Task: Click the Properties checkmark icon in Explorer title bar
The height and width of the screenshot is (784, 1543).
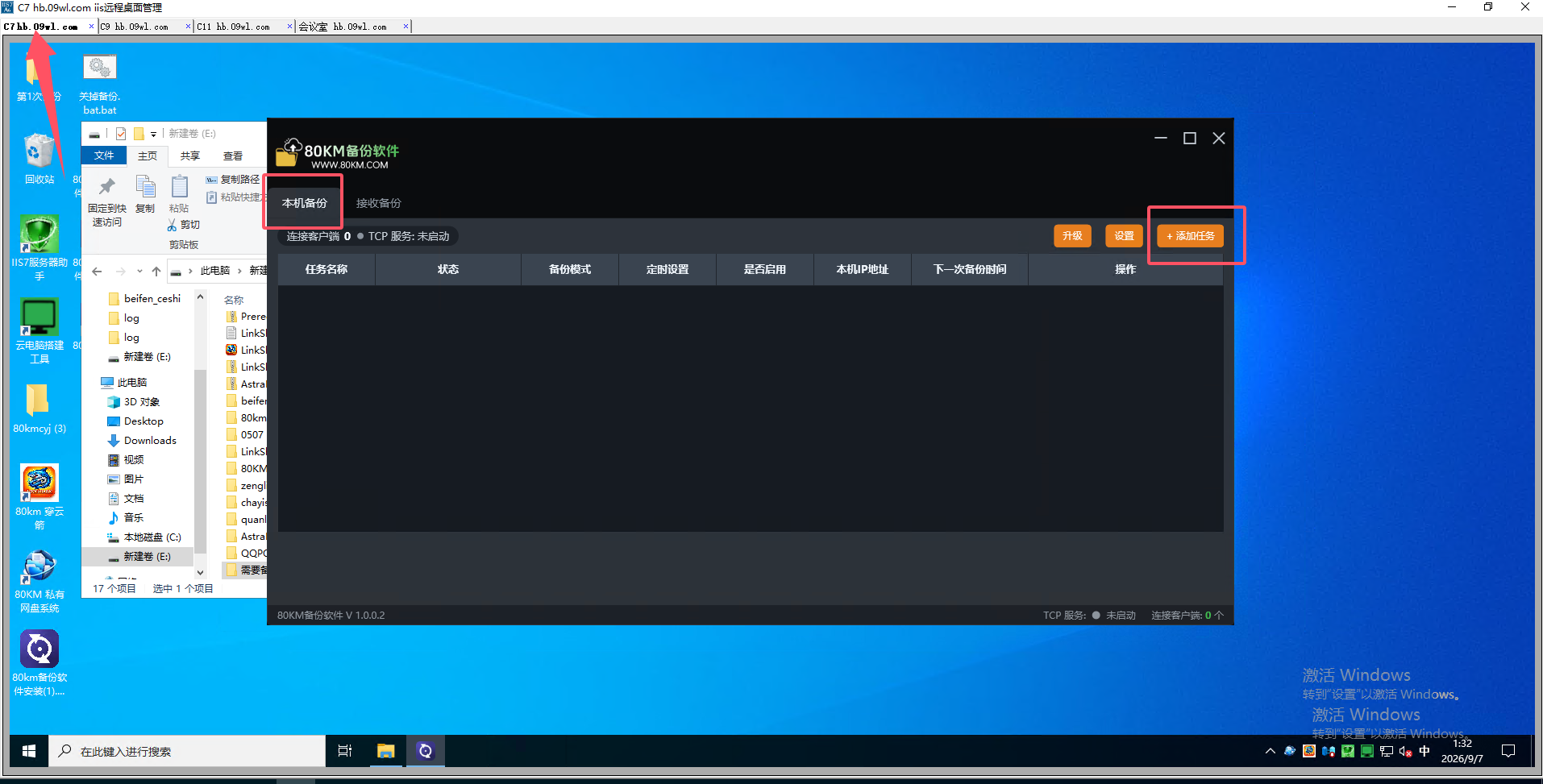Action: tap(121, 134)
